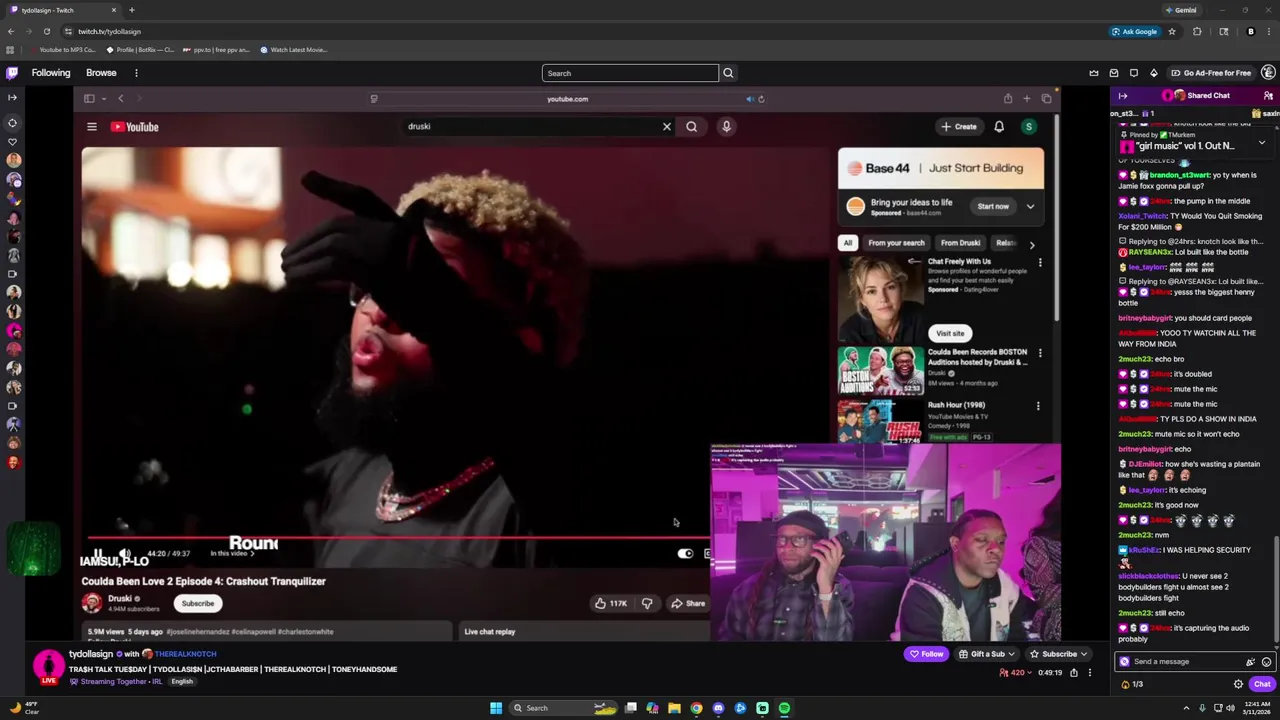The width and height of the screenshot is (1280, 720).
Task: Open THEREALKNOTCH collaborator link
Action: pyautogui.click(x=185, y=654)
